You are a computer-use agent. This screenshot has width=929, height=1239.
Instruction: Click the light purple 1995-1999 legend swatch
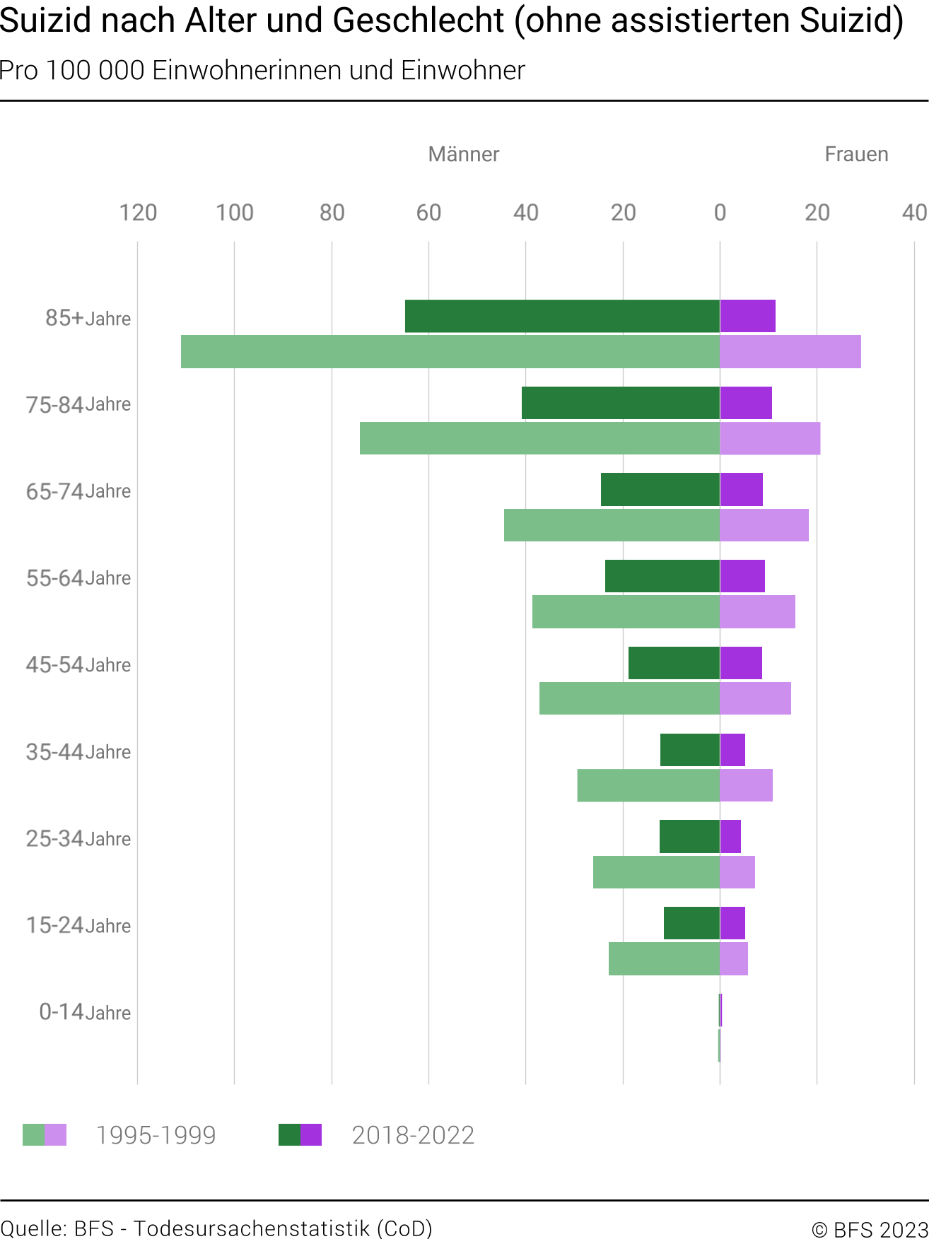click(x=56, y=1134)
